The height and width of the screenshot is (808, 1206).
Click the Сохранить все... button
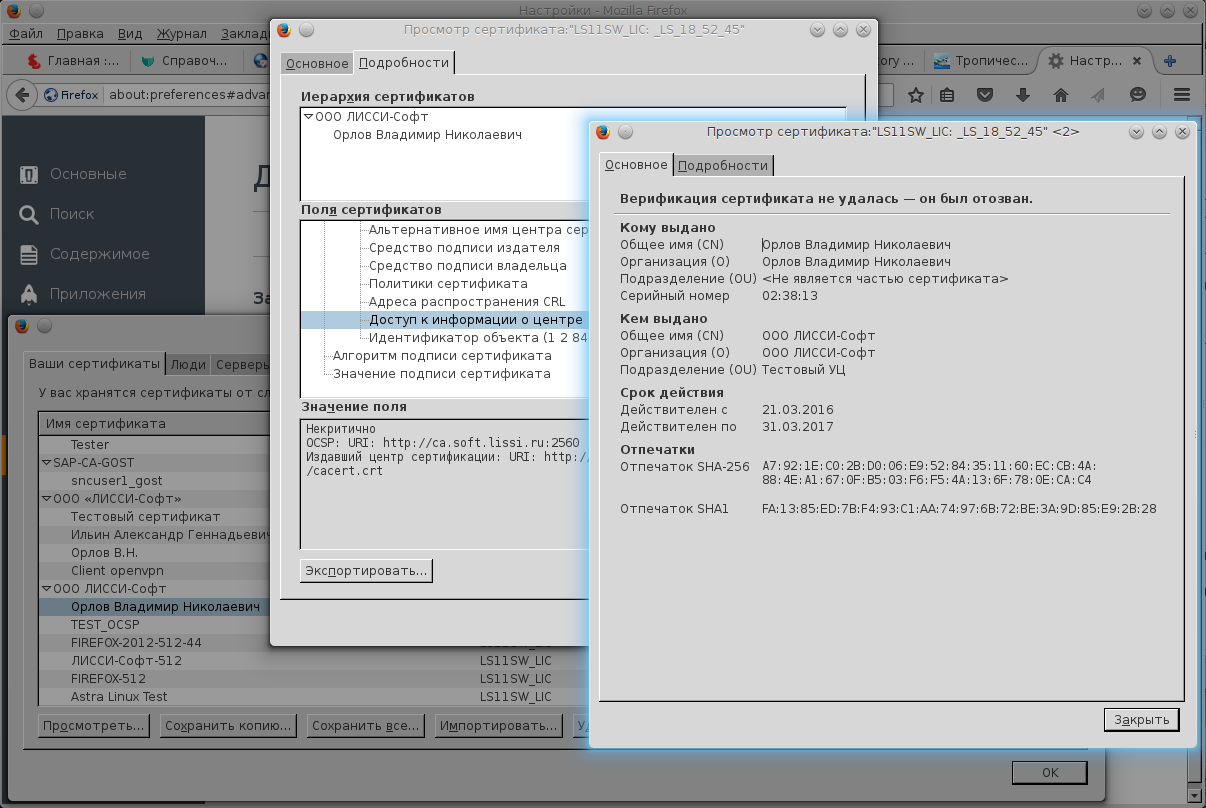(x=365, y=725)
